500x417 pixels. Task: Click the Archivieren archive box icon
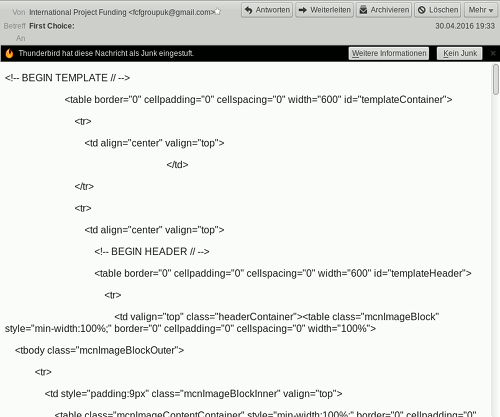pyautogui.click(x=363, y=10)
